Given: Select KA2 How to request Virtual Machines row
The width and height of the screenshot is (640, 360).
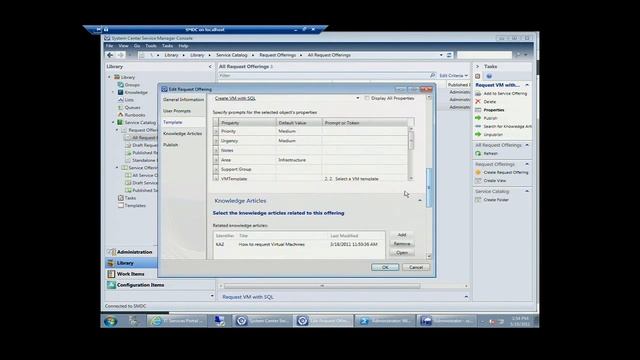Looking at the screenshot, I should point(299,244).
